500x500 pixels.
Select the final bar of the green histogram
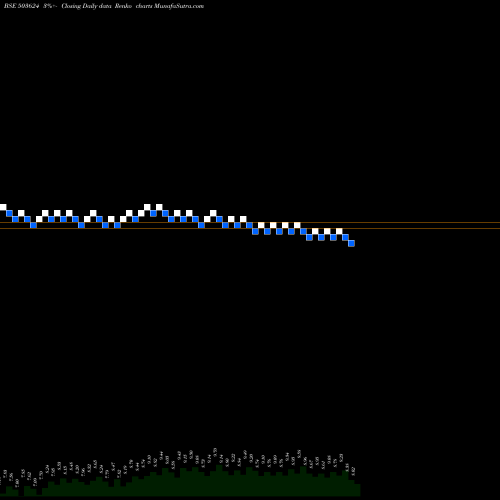click(357, 490)
